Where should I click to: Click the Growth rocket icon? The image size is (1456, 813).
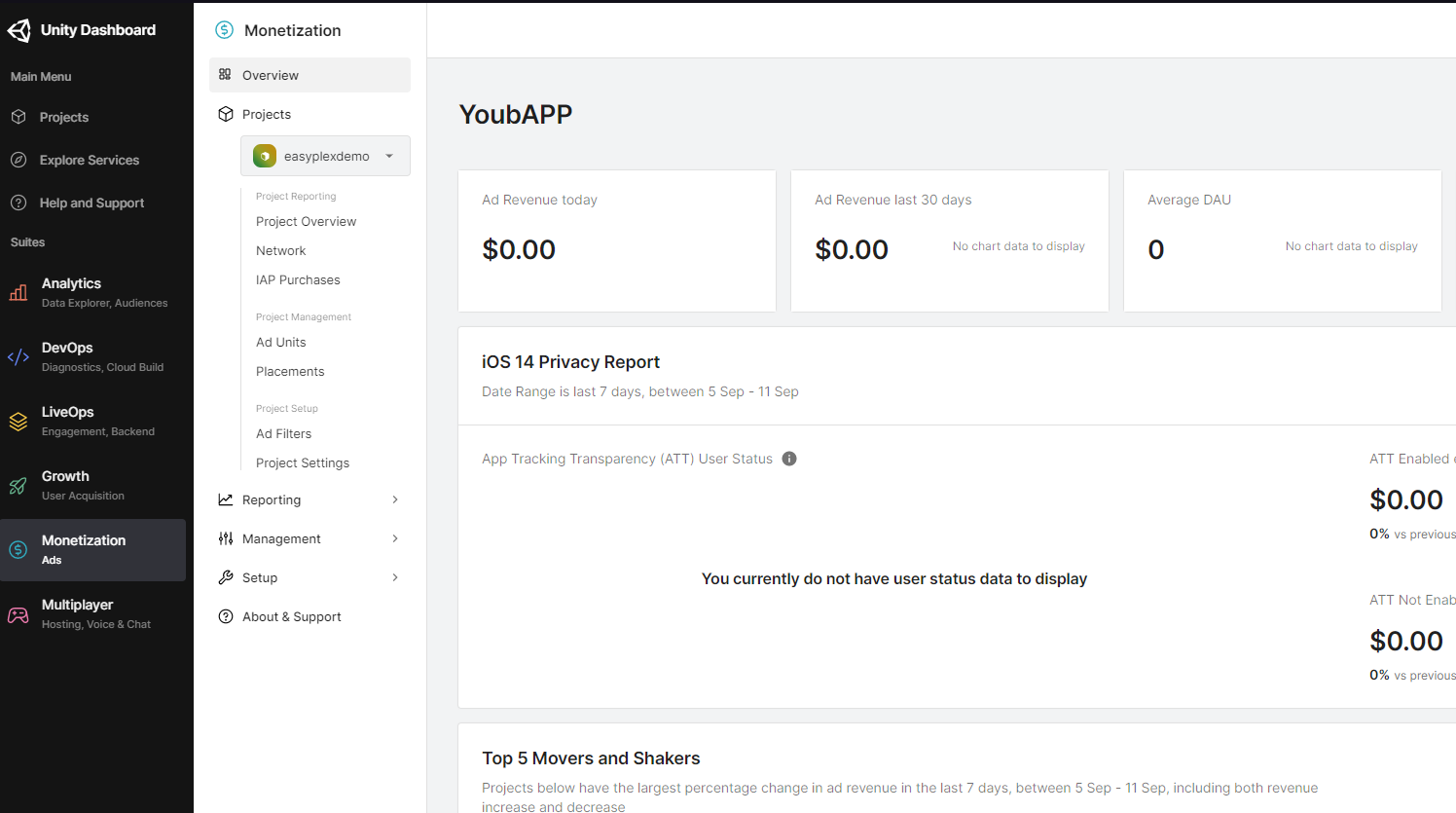(x=18, y=485)
